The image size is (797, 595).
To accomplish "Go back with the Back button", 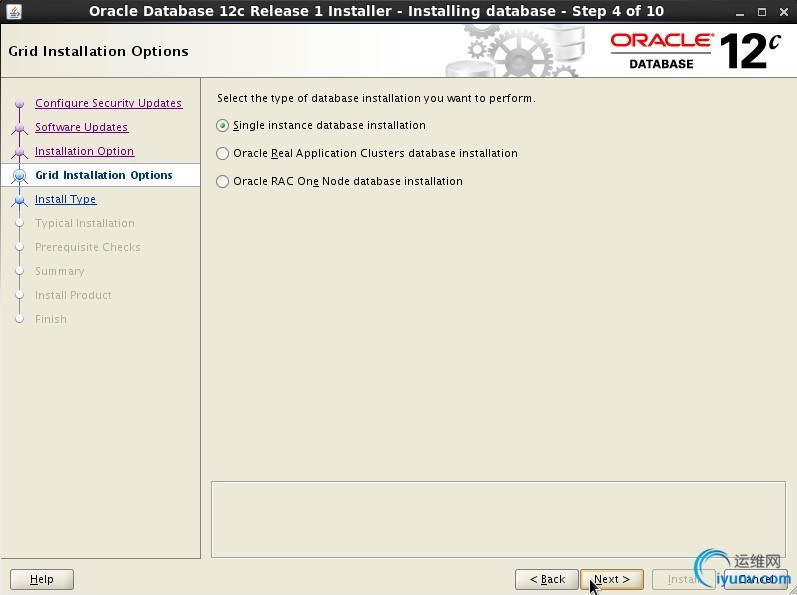I will pos(547,579).
